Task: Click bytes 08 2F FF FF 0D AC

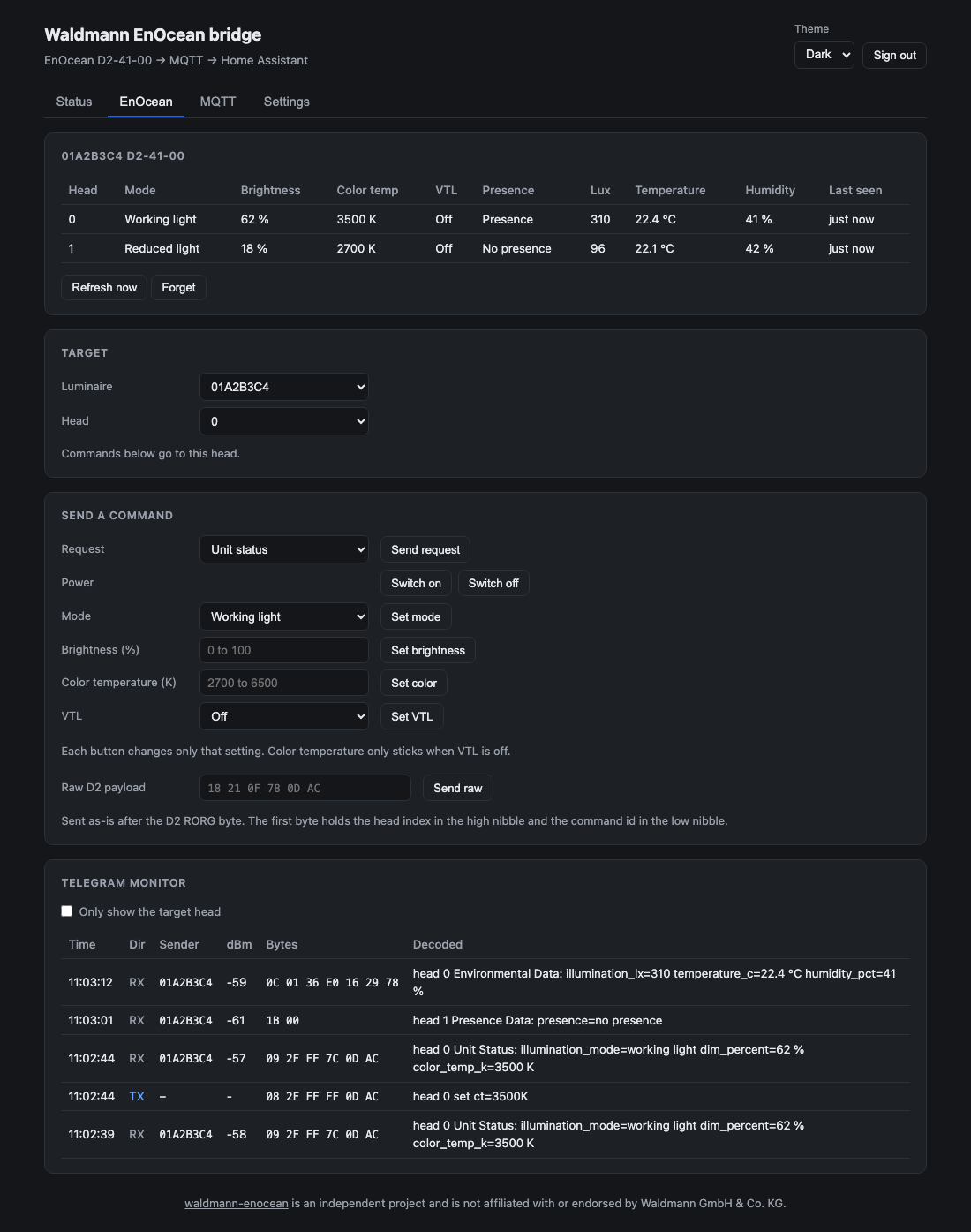Action: coord(322,1096)
